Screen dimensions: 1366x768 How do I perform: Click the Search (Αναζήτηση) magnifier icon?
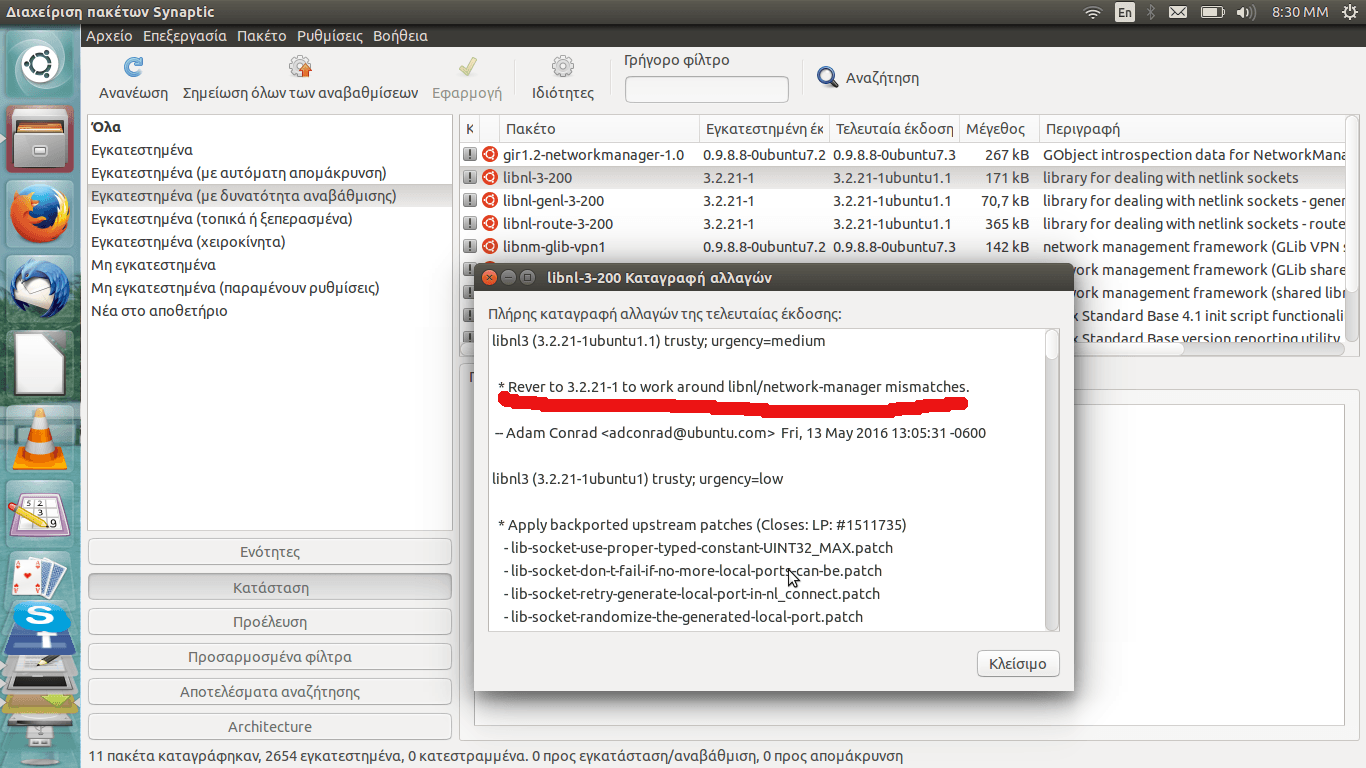click(x=827, y=78)
